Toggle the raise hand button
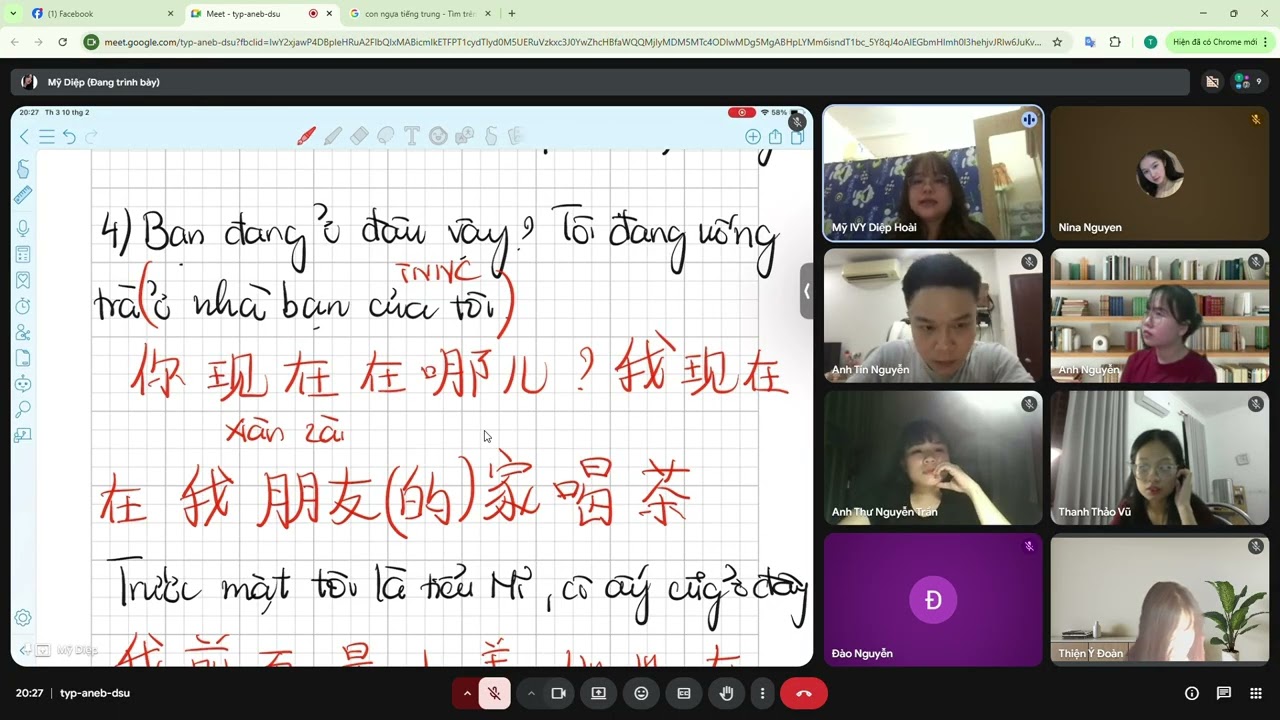This screenshot has width=1280, height=720. point(727,693)
